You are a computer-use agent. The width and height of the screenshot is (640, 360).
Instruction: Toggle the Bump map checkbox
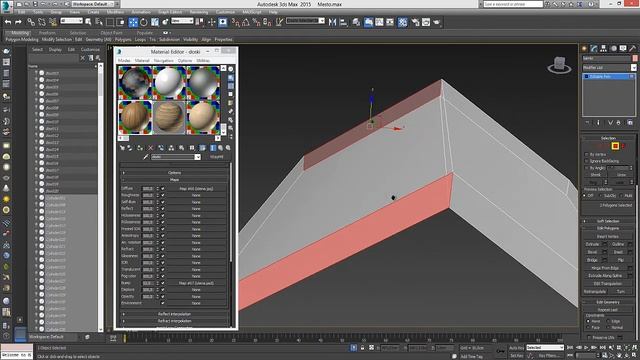pos(162,283)
